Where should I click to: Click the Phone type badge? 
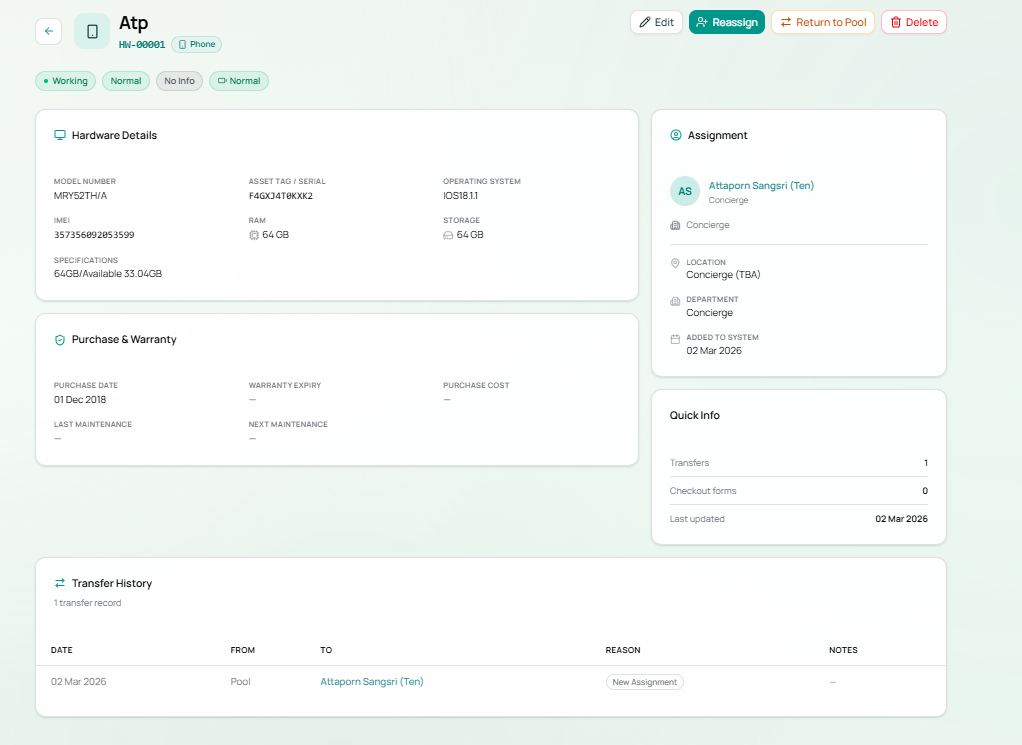[x=197, y=44]
